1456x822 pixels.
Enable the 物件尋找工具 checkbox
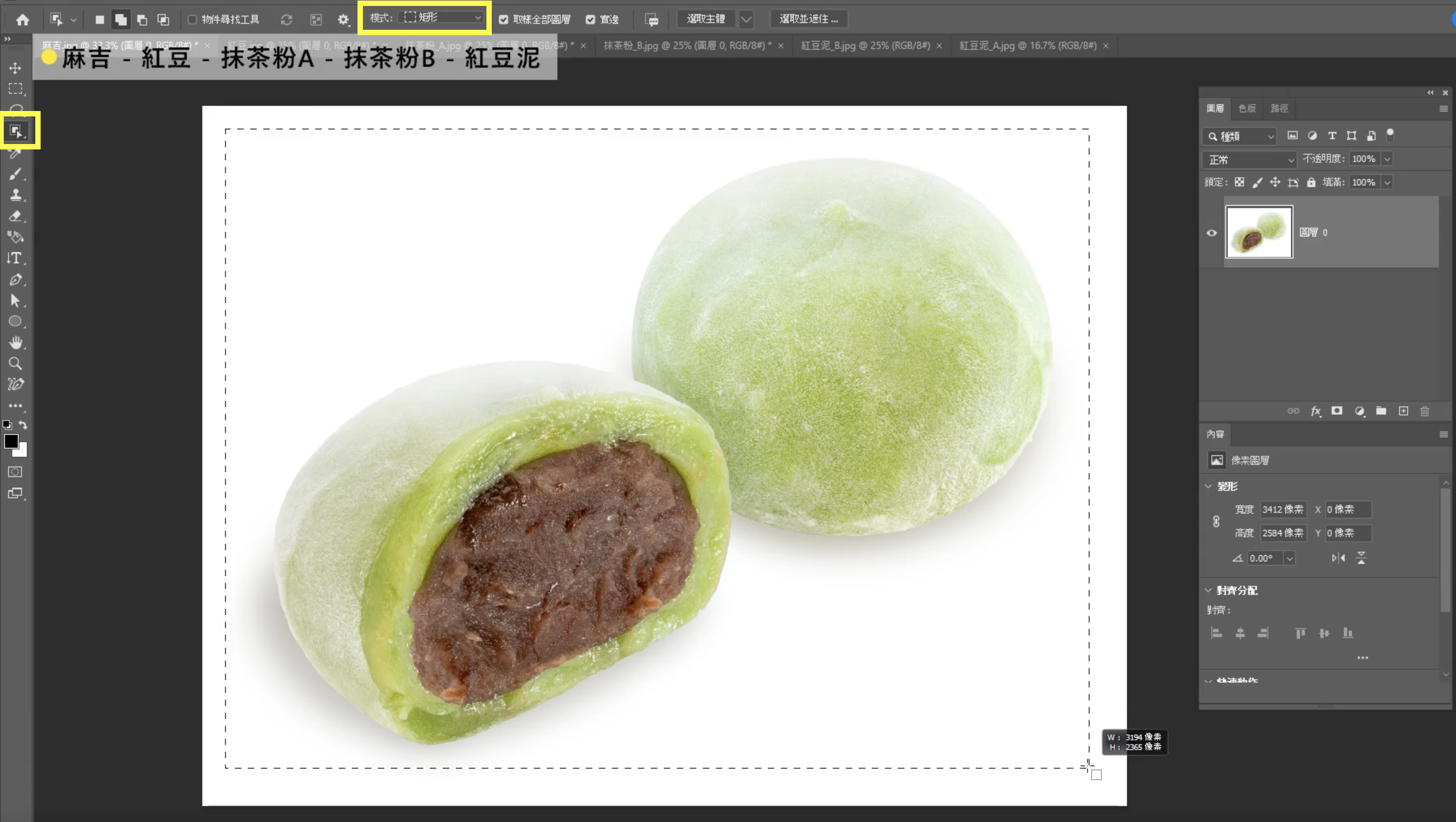[x=192, y=20]
